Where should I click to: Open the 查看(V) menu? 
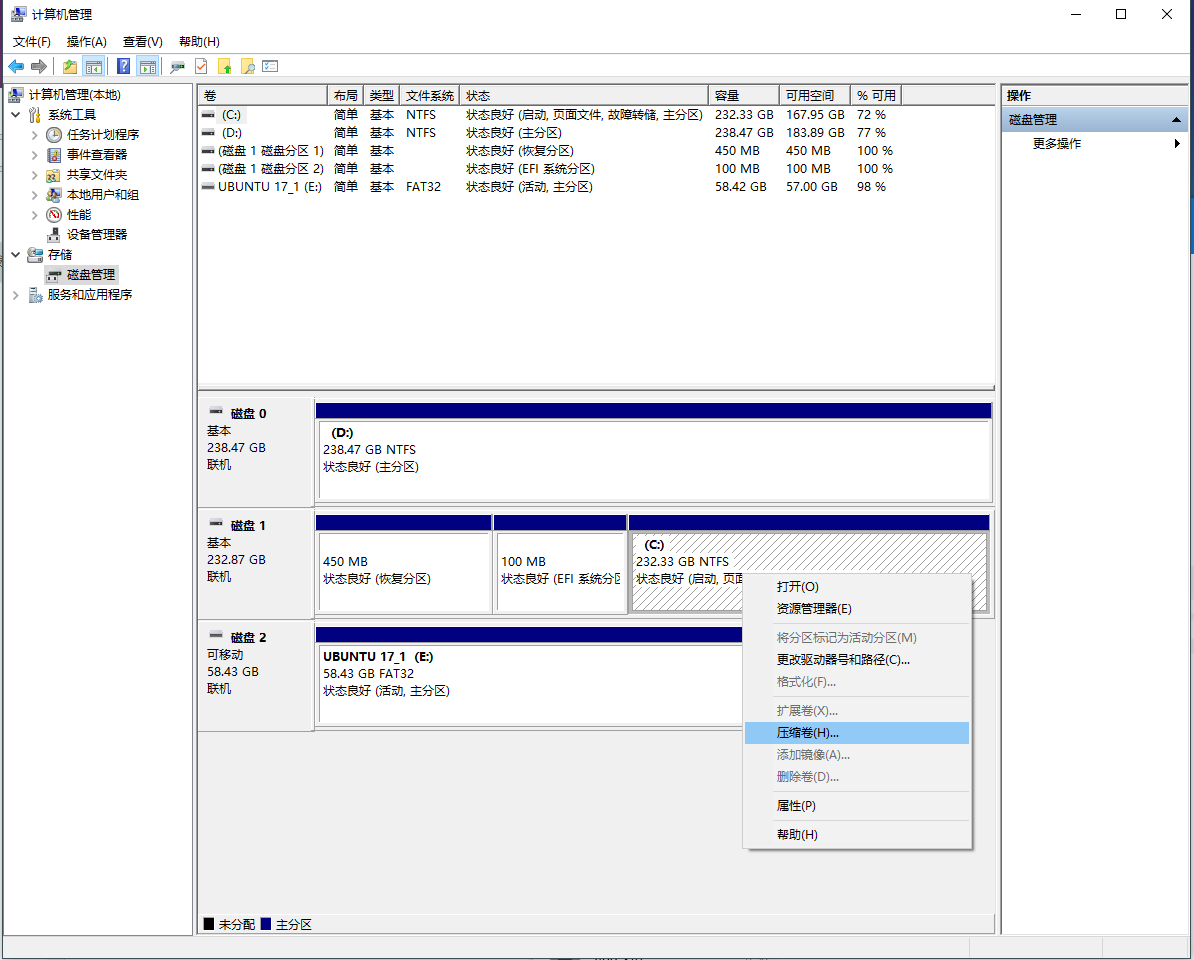pos(142,42)
